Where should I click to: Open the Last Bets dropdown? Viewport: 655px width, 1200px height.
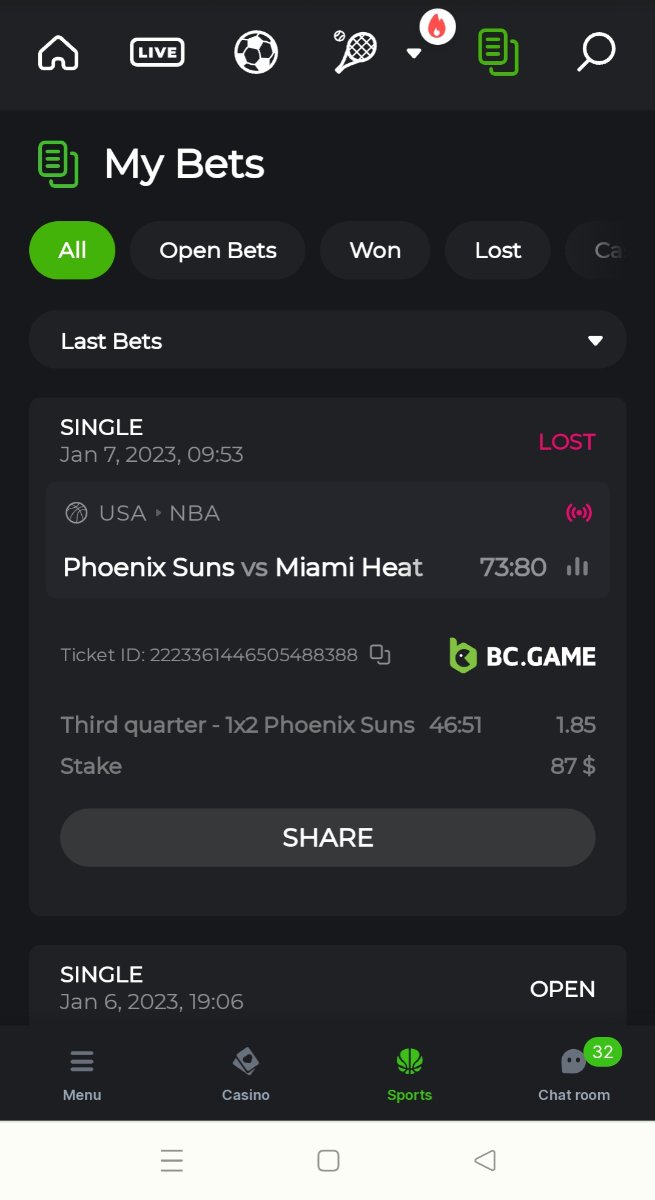point(327,341)
